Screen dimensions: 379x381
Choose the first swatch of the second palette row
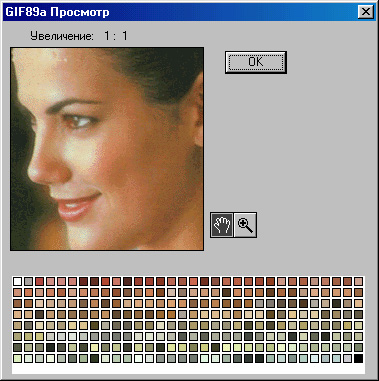pos(18,292)
